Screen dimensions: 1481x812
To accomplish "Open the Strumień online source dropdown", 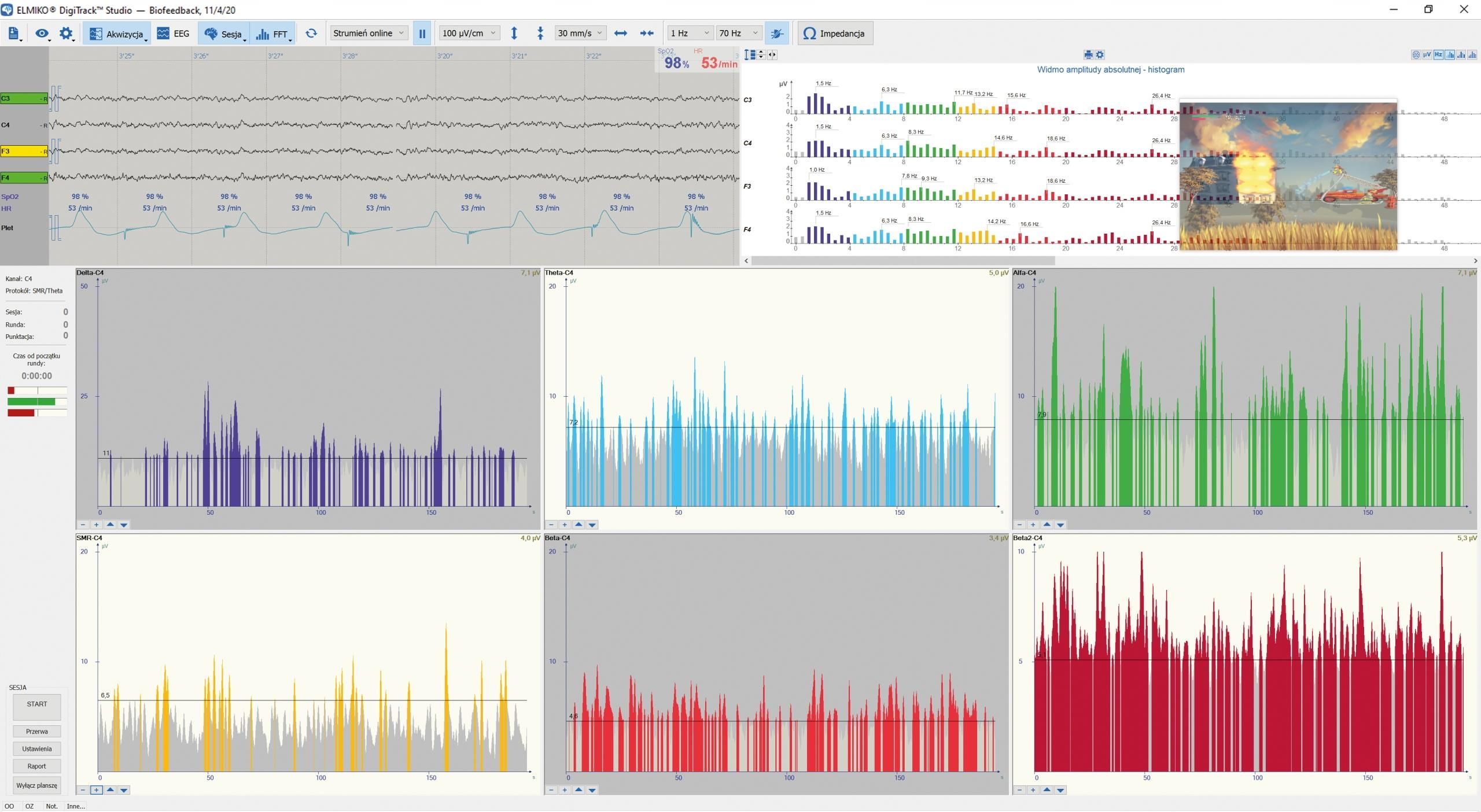I will [369, 34].
